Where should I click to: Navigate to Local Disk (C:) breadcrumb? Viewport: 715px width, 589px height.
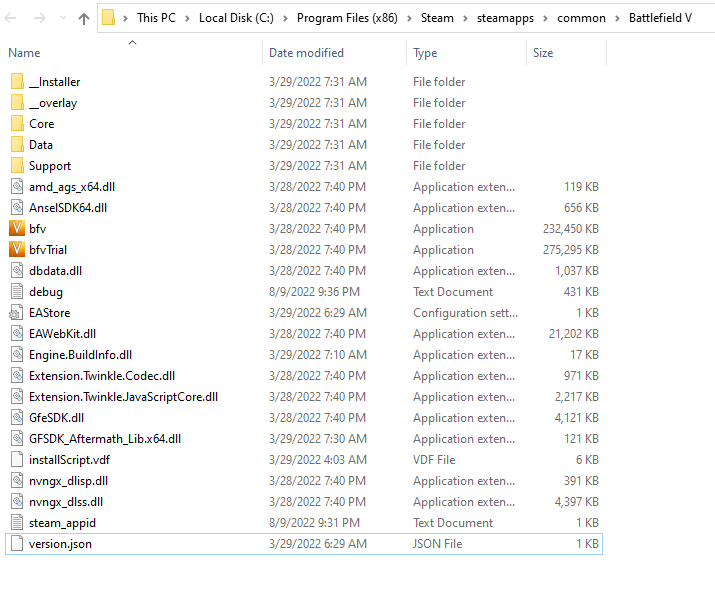point(236,18)
